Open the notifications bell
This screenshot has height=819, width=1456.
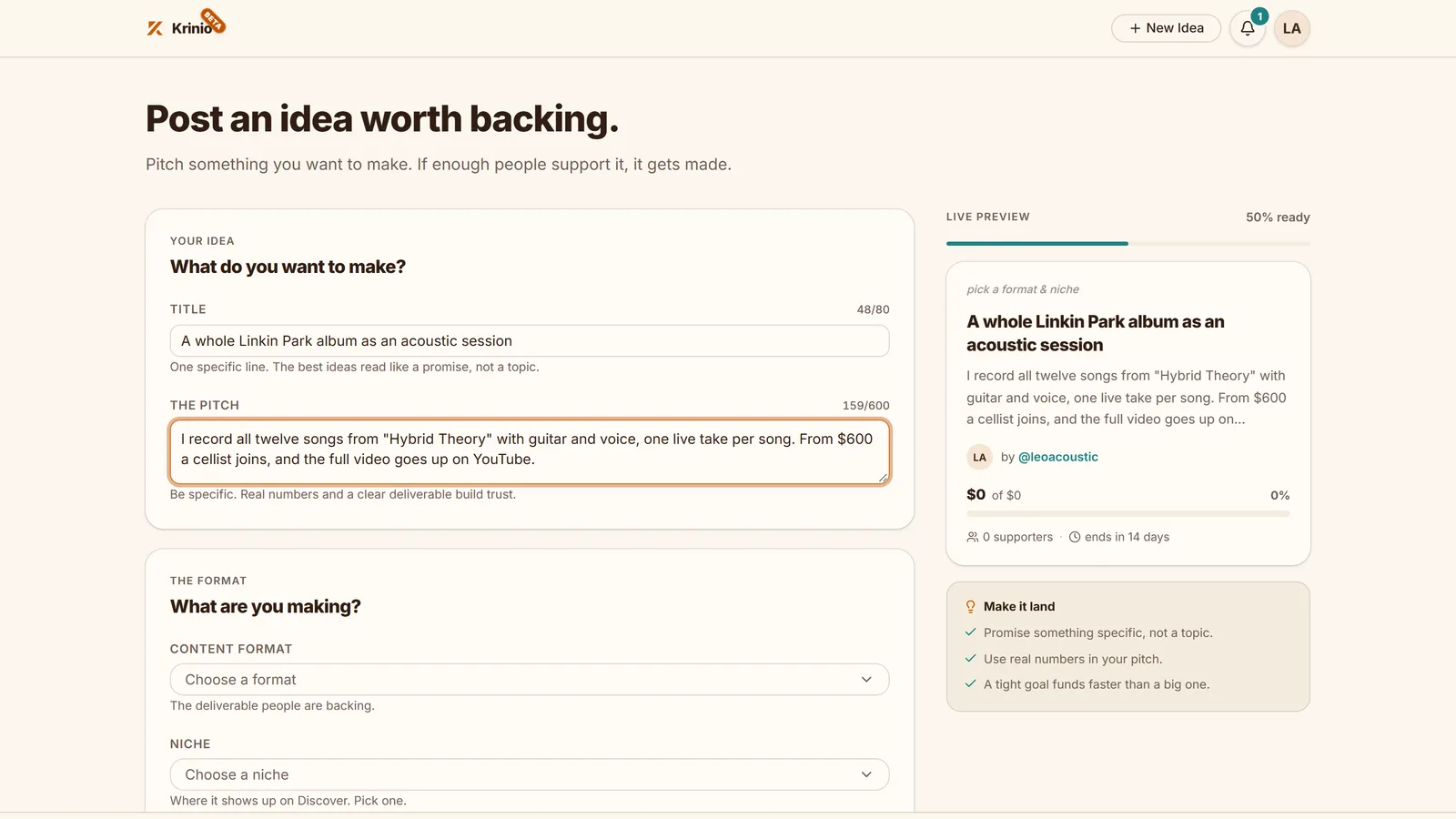tap(1248, 28)
